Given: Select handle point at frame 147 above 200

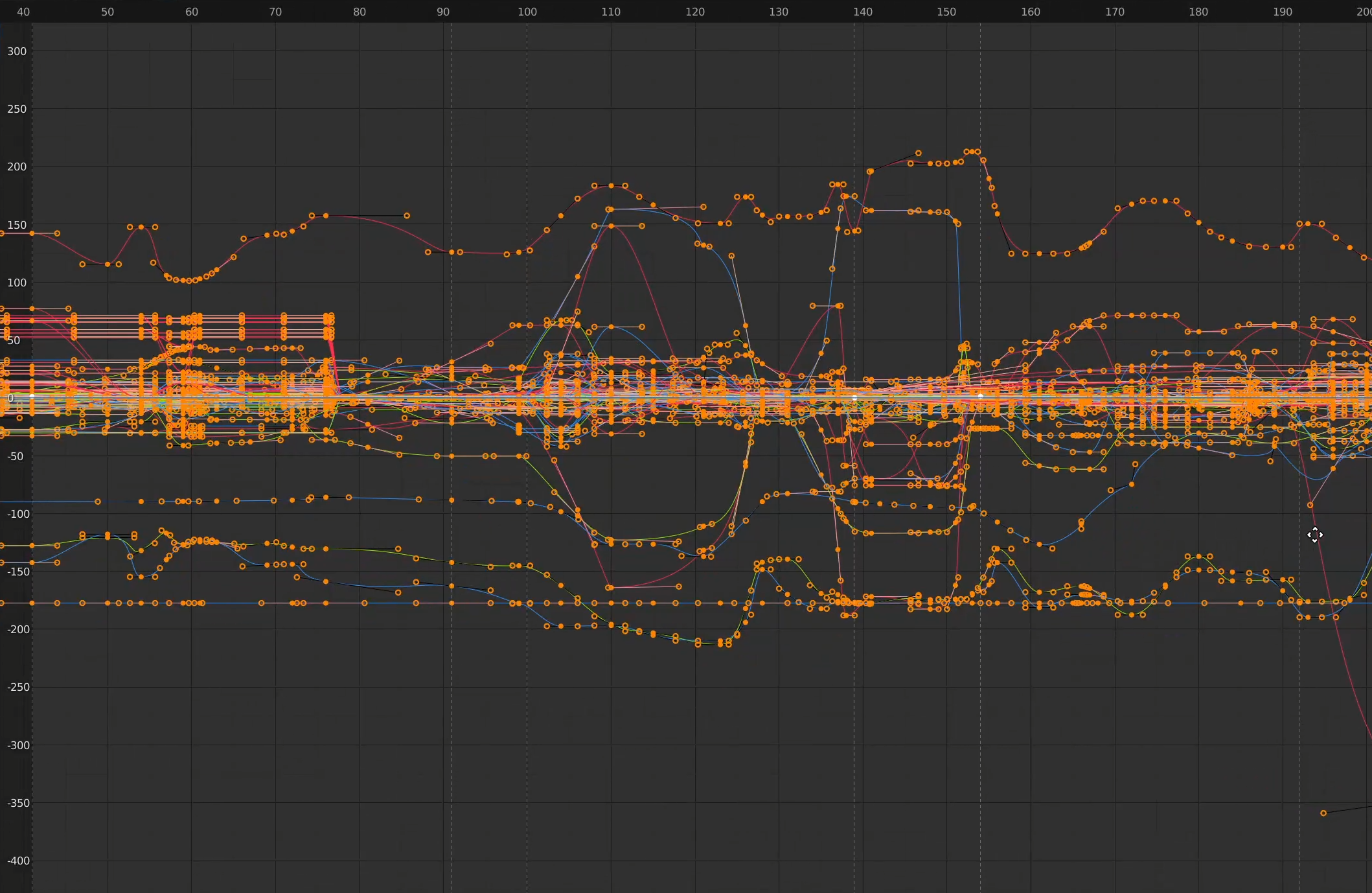Looking at the screenshot, I should [x=918, y=154].
